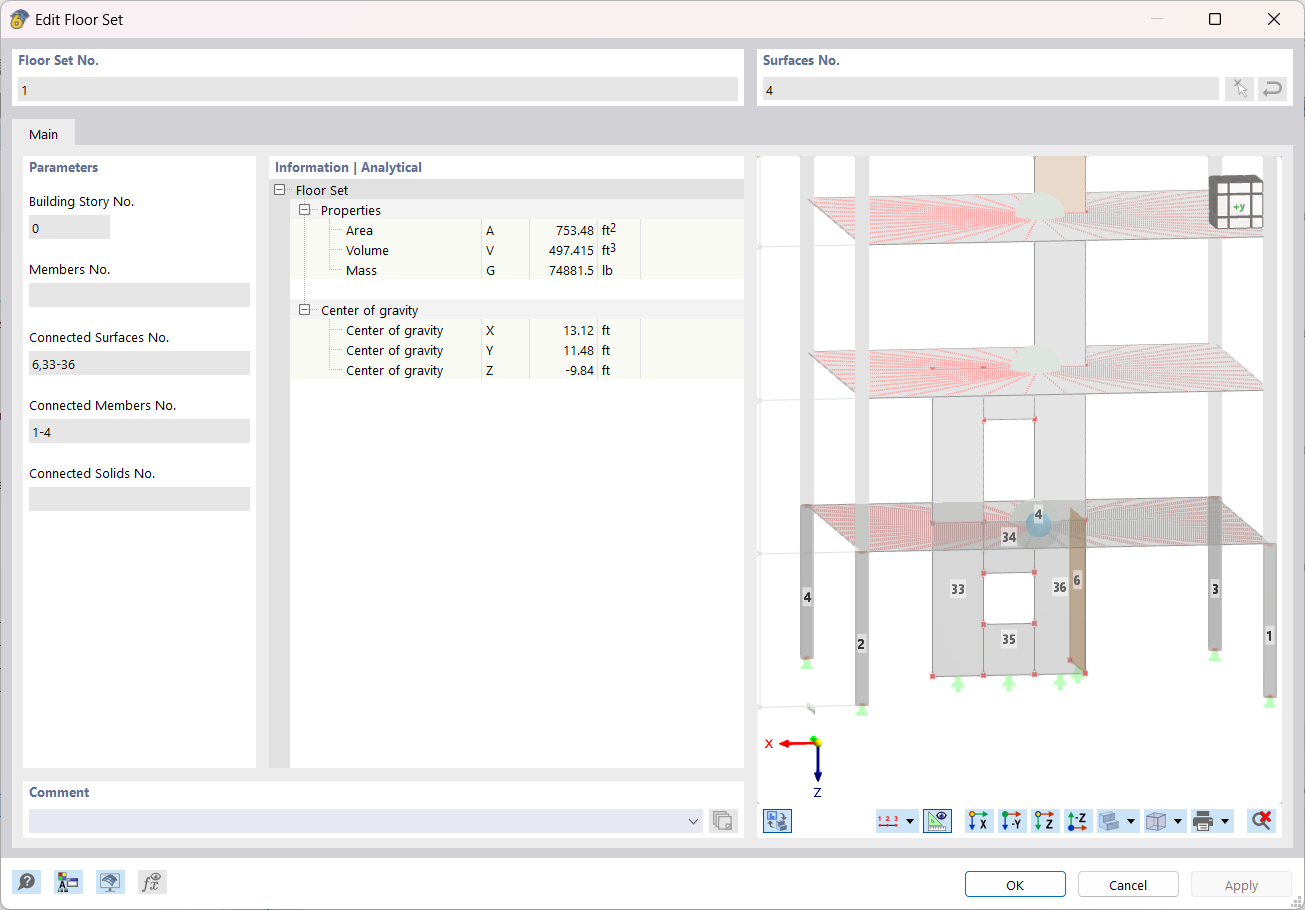The image size is (1305, 910).
Task: Click the center of gravity X value 13.12
Action: [x=579, y=331]
